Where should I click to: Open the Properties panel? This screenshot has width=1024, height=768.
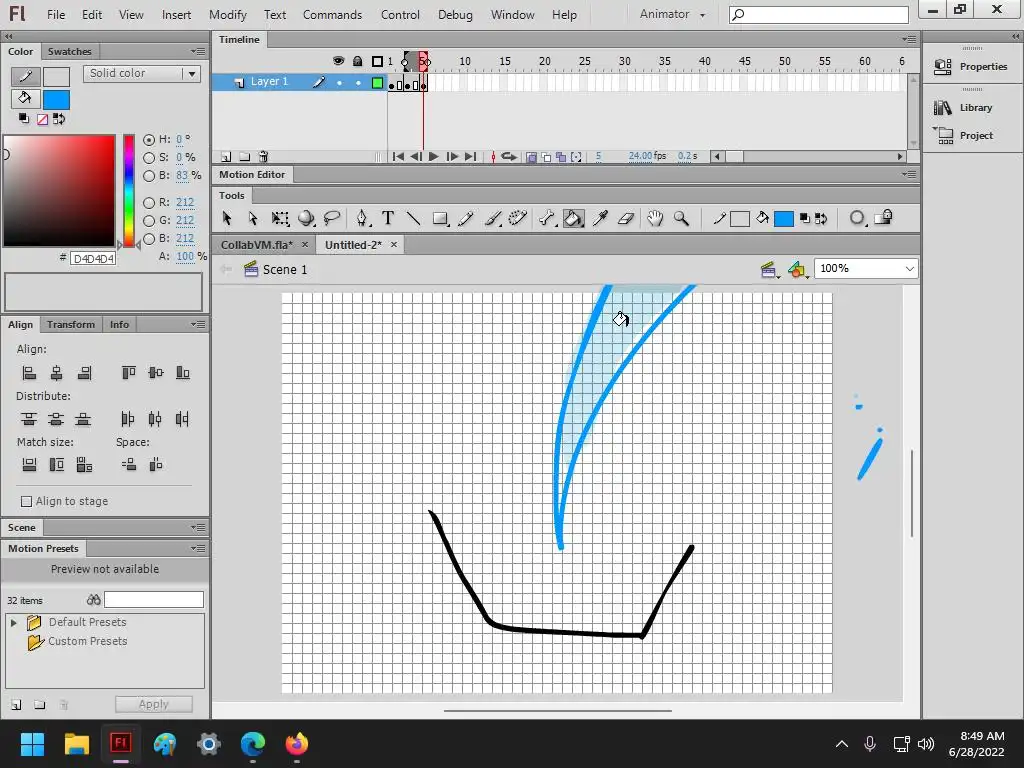tap(973, 67)
